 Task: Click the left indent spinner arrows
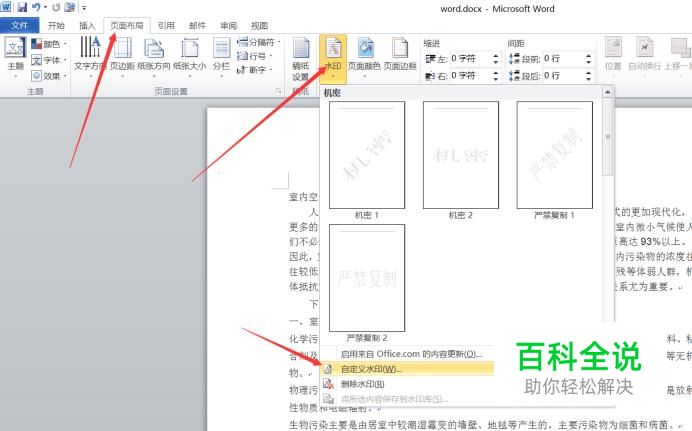[496, 59]
